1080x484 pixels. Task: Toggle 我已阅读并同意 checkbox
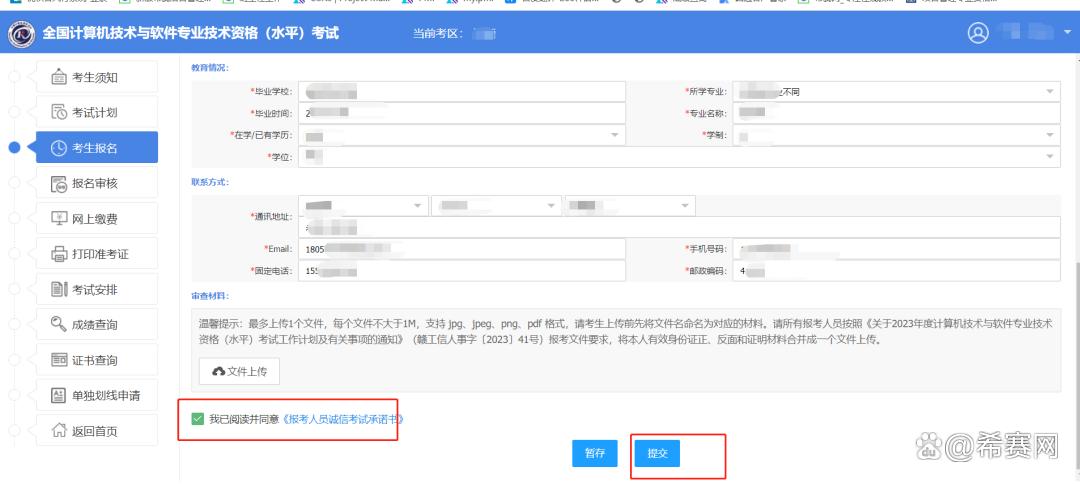pos(198,419)
